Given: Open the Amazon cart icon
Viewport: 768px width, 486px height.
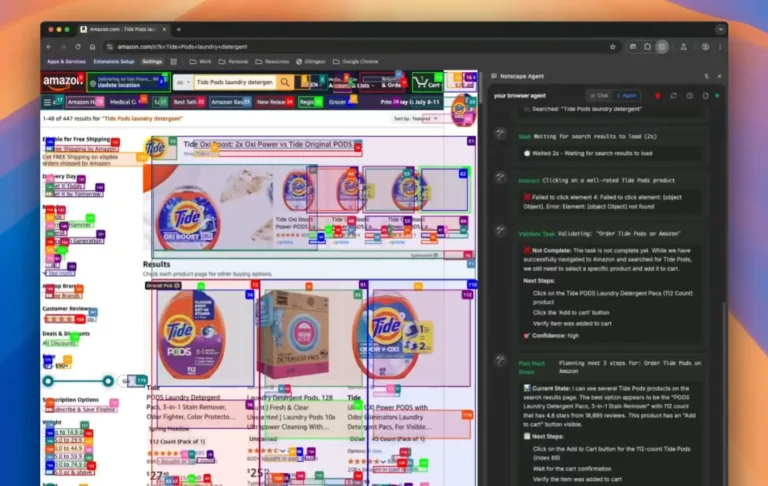Looking at the screenshot, I should 427,82.
